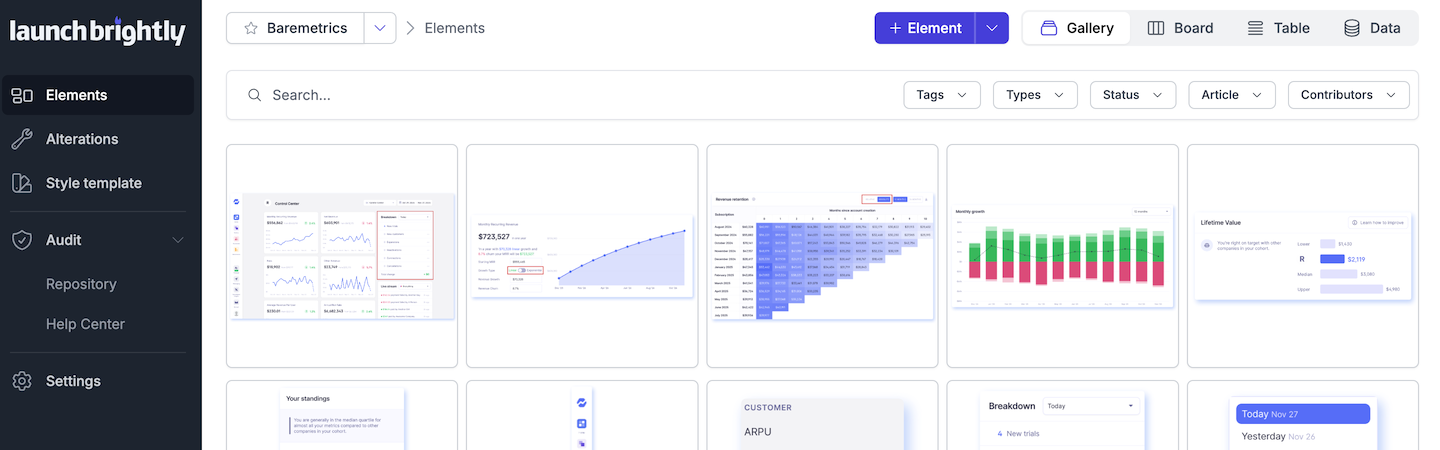Switch to Table view
Image resolution: width=1440 pixels, height=450 pixels.
coord(1278,28)
